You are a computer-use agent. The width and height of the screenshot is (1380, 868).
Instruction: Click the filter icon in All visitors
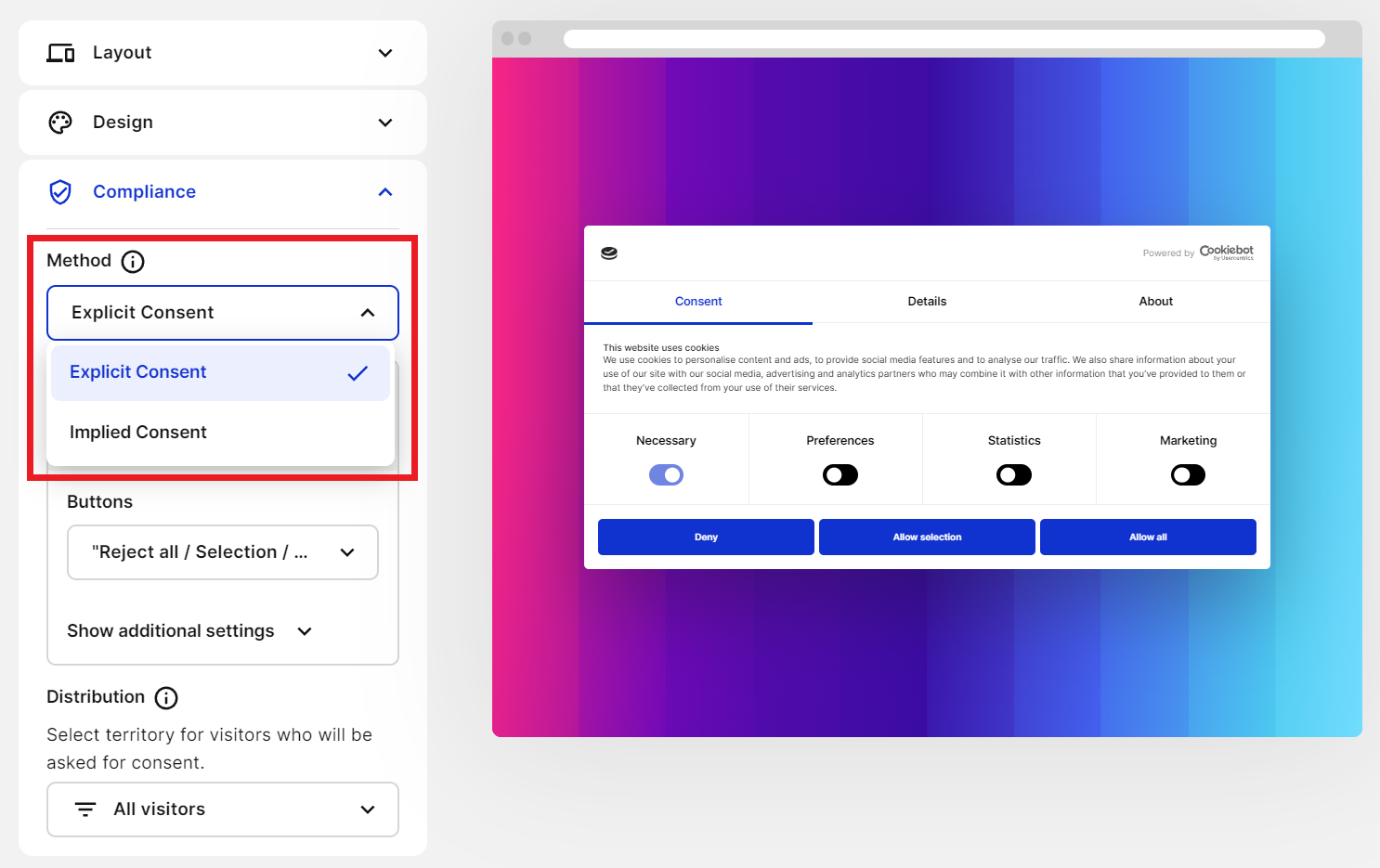click(x=85, y=810)
